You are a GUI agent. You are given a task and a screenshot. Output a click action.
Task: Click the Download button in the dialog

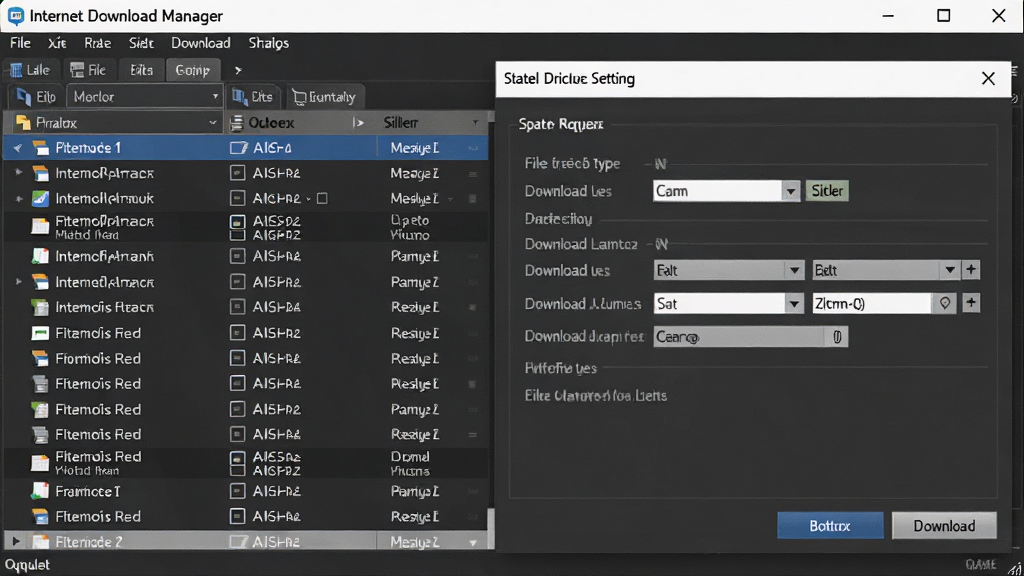tap(944, 526)
